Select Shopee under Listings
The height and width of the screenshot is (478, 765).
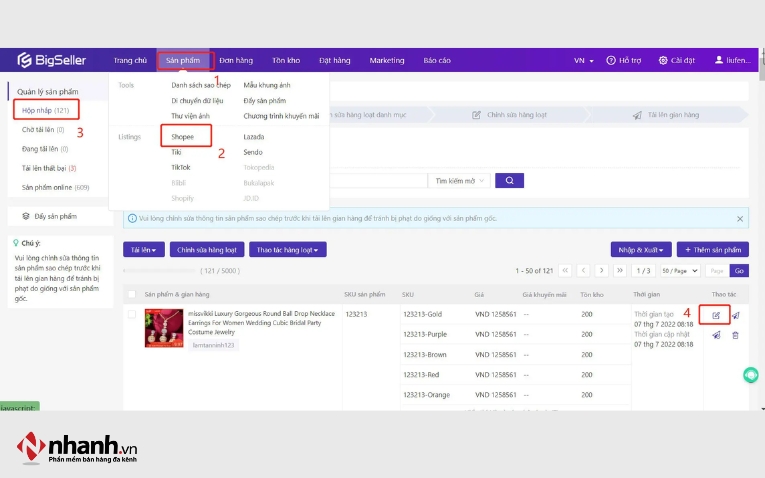pyautogui.click(x=182, y=137)
